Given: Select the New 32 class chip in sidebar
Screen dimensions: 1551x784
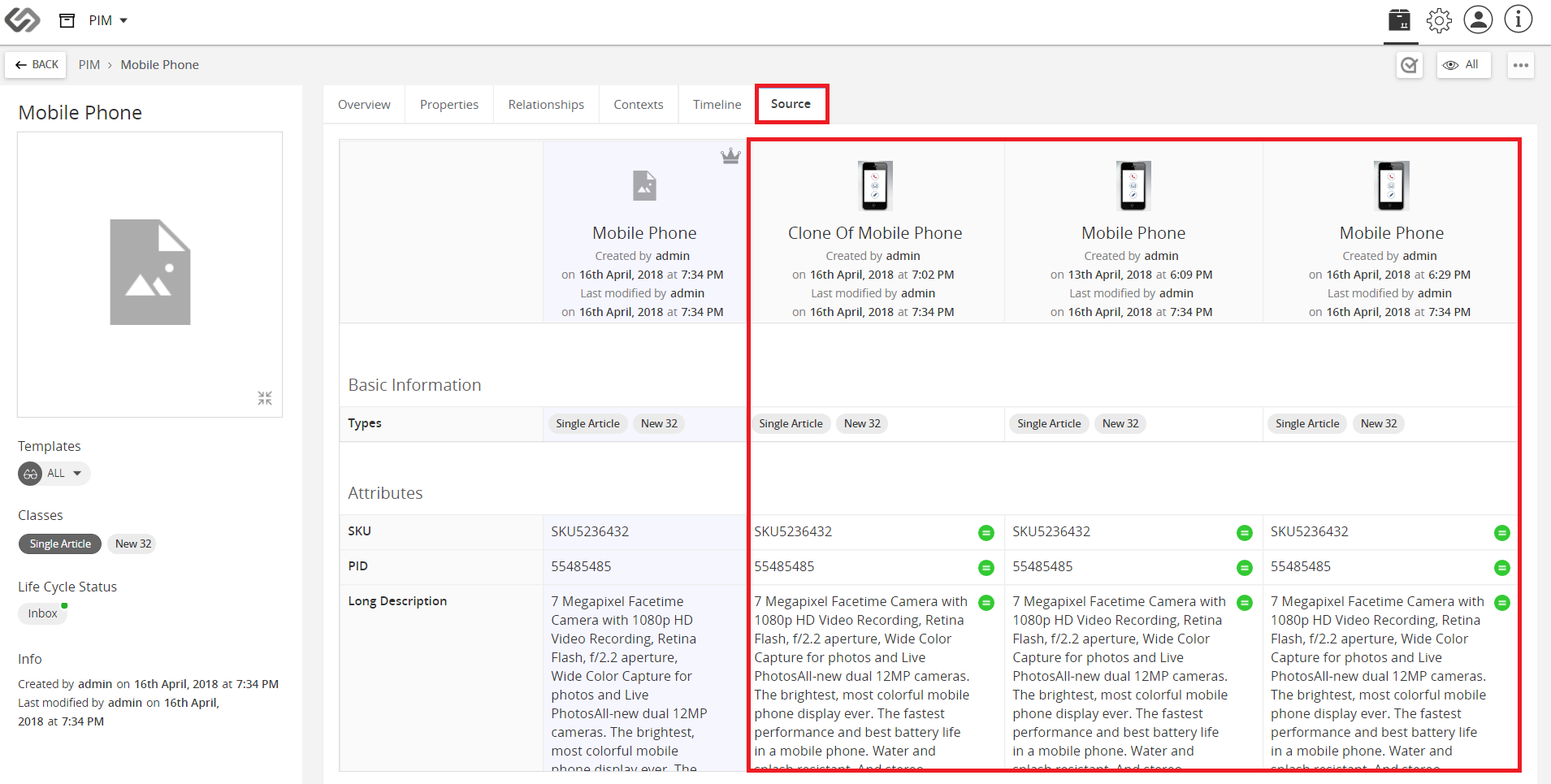Looking at the screenshot, I should pyautogui.click(x=133, y=544).
